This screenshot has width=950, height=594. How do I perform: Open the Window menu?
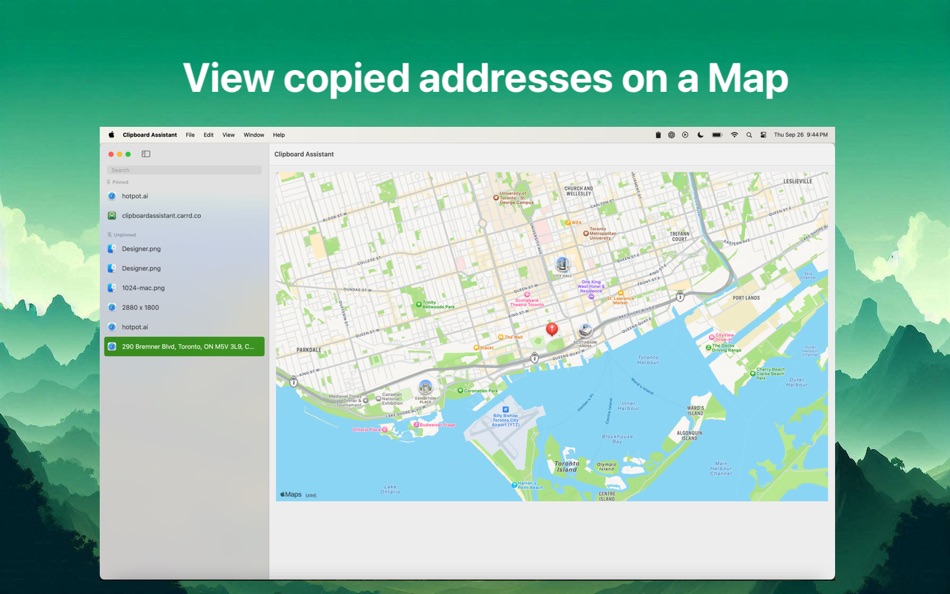point(254,135)
